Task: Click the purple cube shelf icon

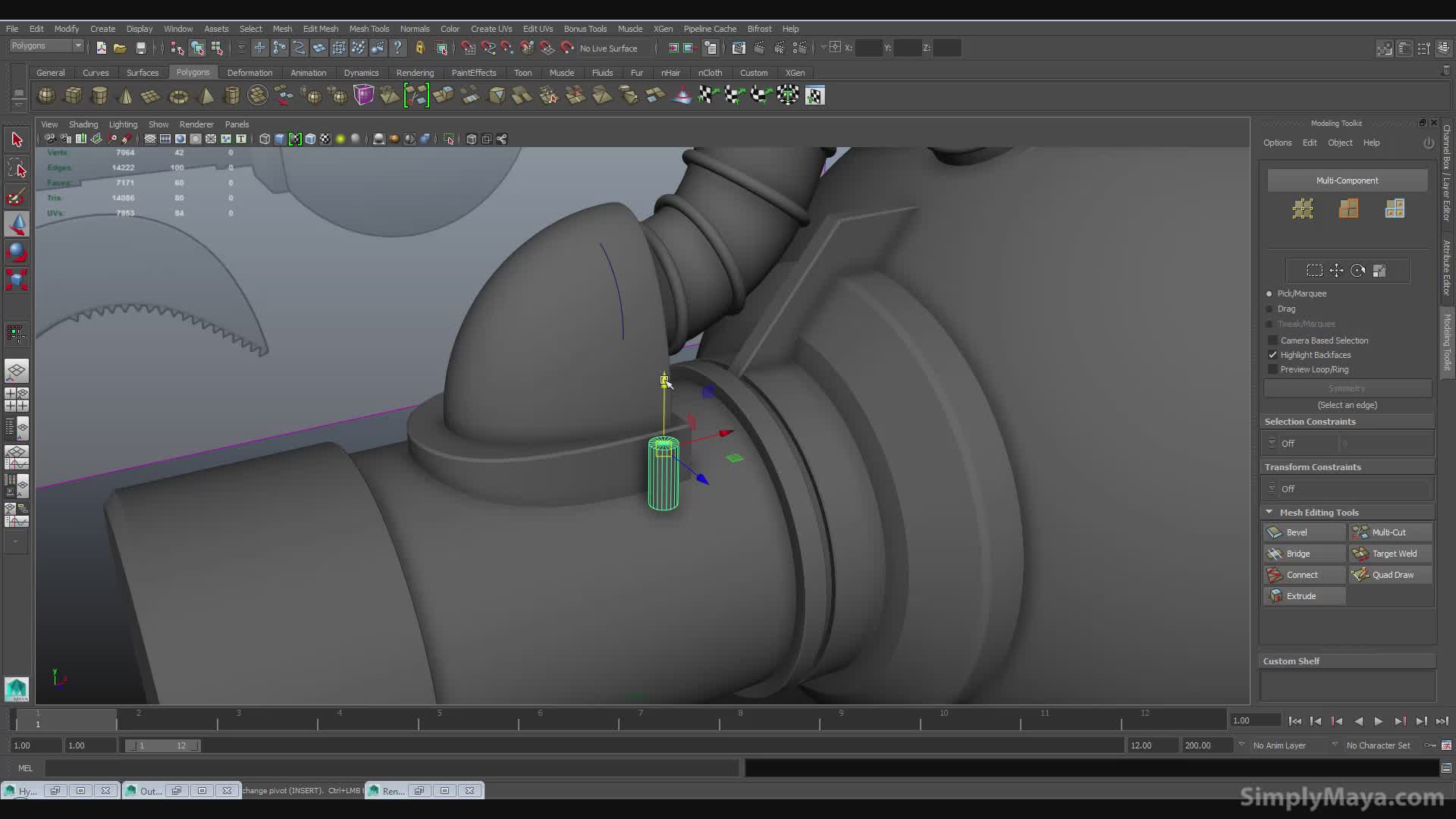Action: (x=364, y=96)
